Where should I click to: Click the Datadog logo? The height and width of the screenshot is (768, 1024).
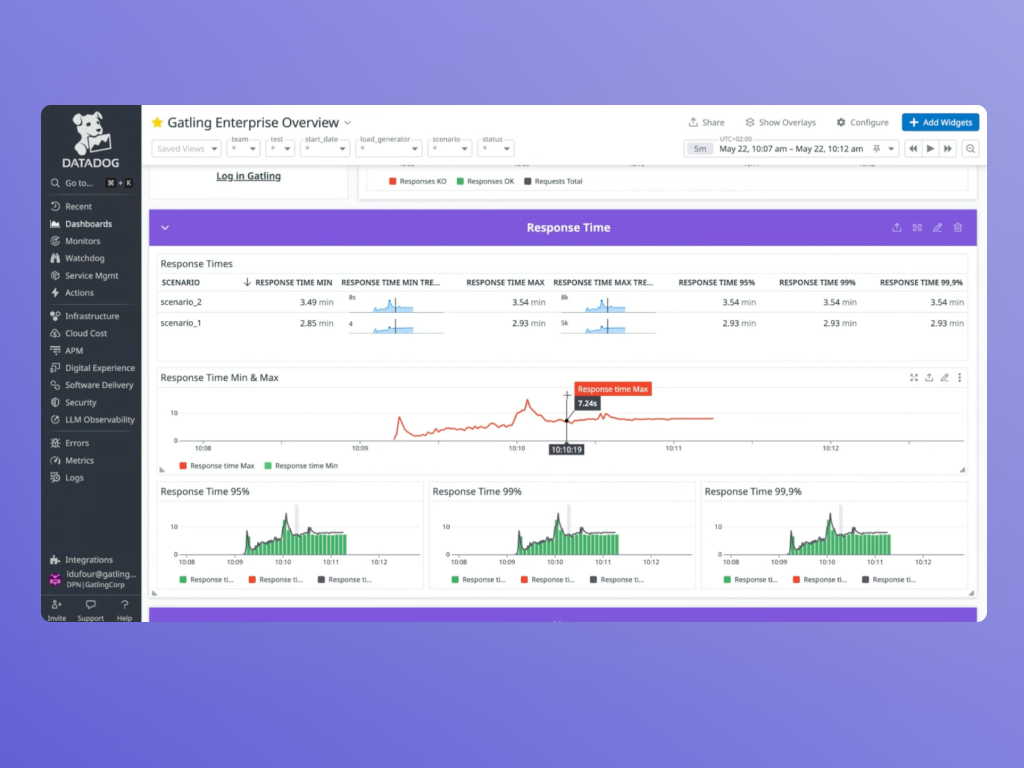click(91, 140)
